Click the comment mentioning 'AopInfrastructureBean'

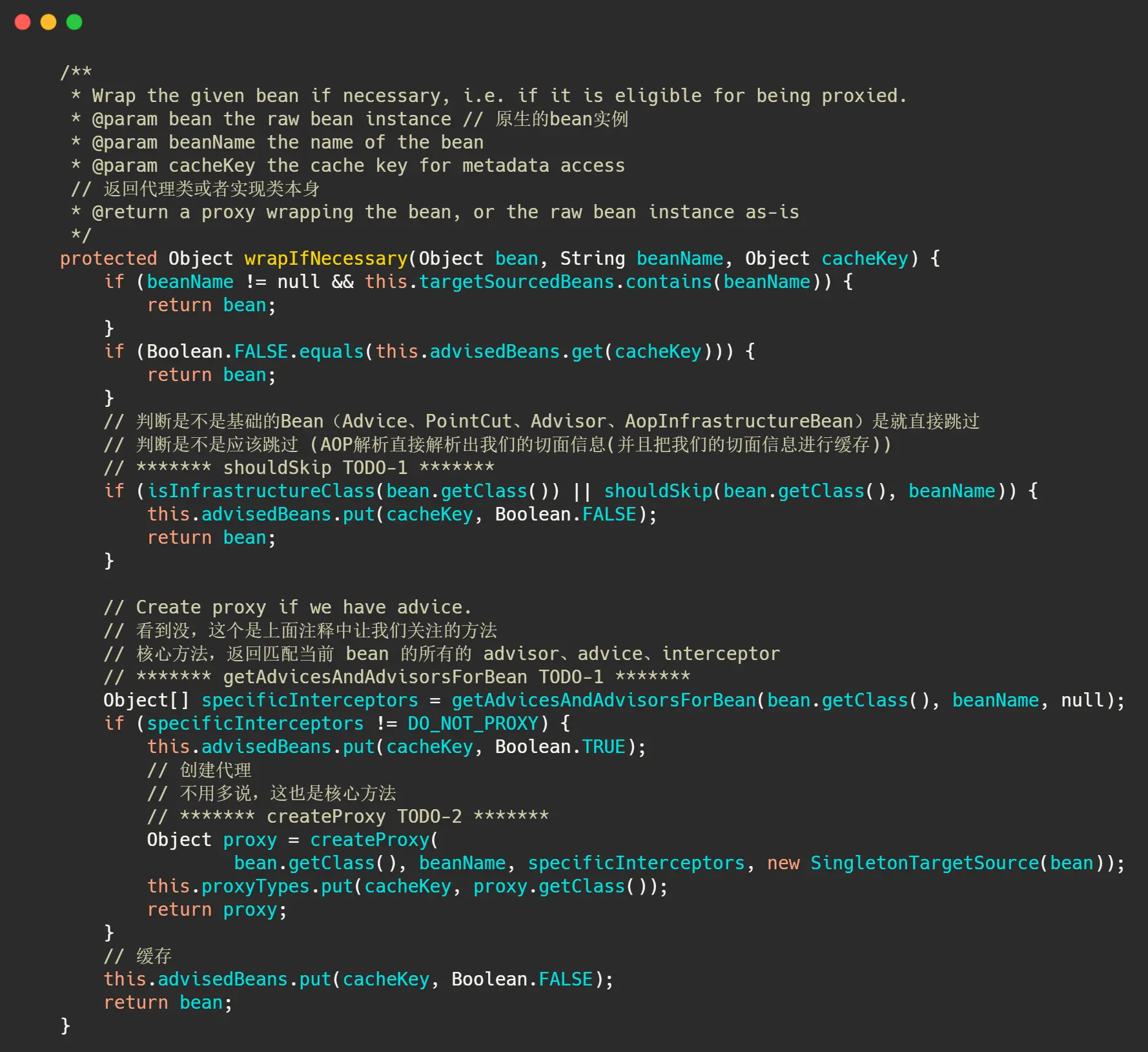pyautogui.click(x=542, y=421)
